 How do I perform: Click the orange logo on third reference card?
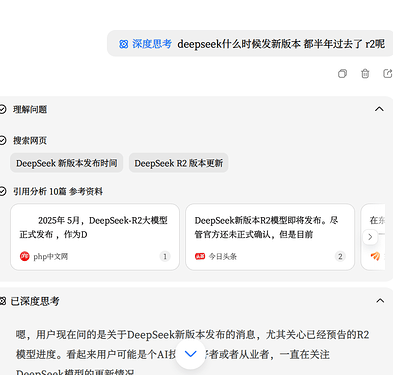pyautogui.click(x=375, y=256)
